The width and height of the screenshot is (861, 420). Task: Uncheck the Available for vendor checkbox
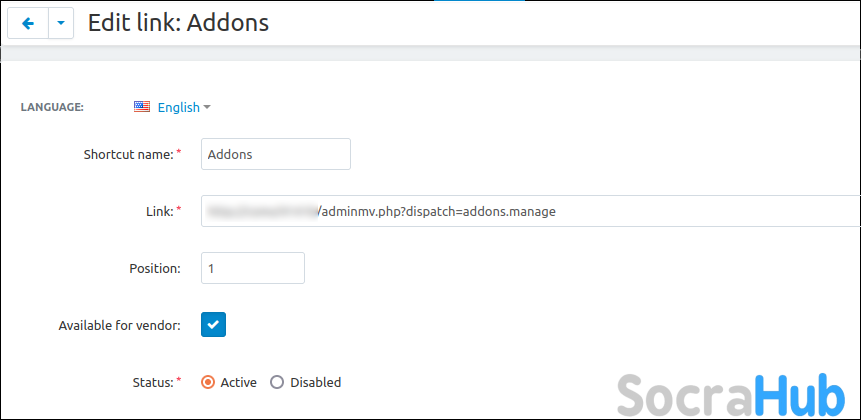[x=214, y=324]
